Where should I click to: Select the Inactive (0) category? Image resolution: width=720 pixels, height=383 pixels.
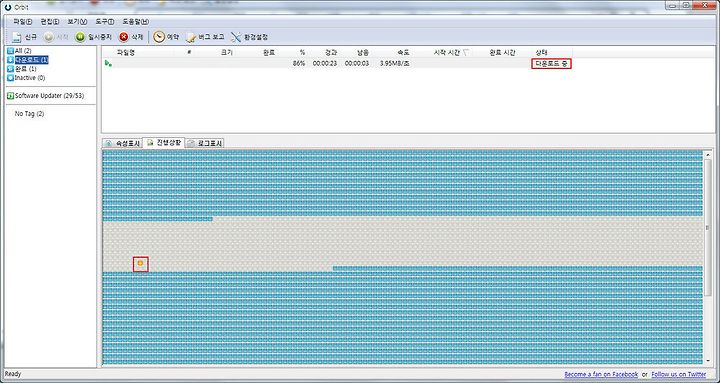tap(26, 78)
